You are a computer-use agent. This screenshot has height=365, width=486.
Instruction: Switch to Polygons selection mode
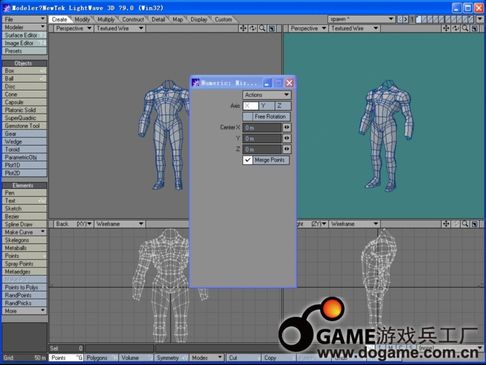pos(101,358)
